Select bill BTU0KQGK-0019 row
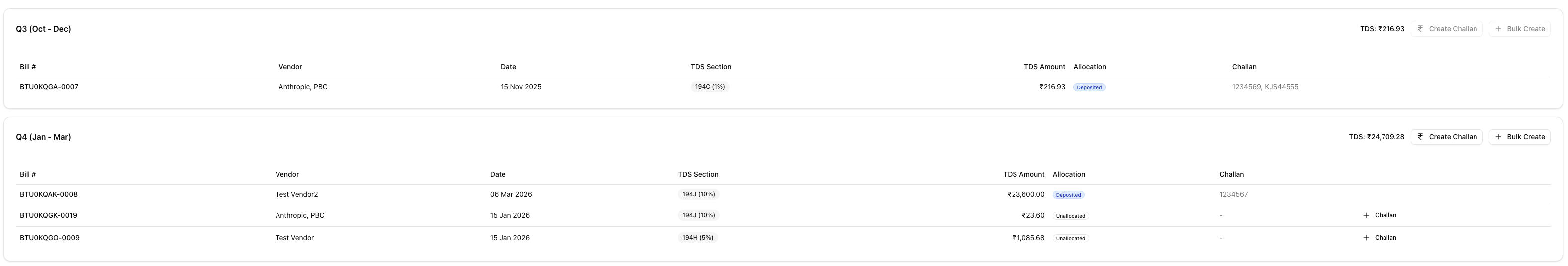 pyautogui.click(x=49, y=215)
